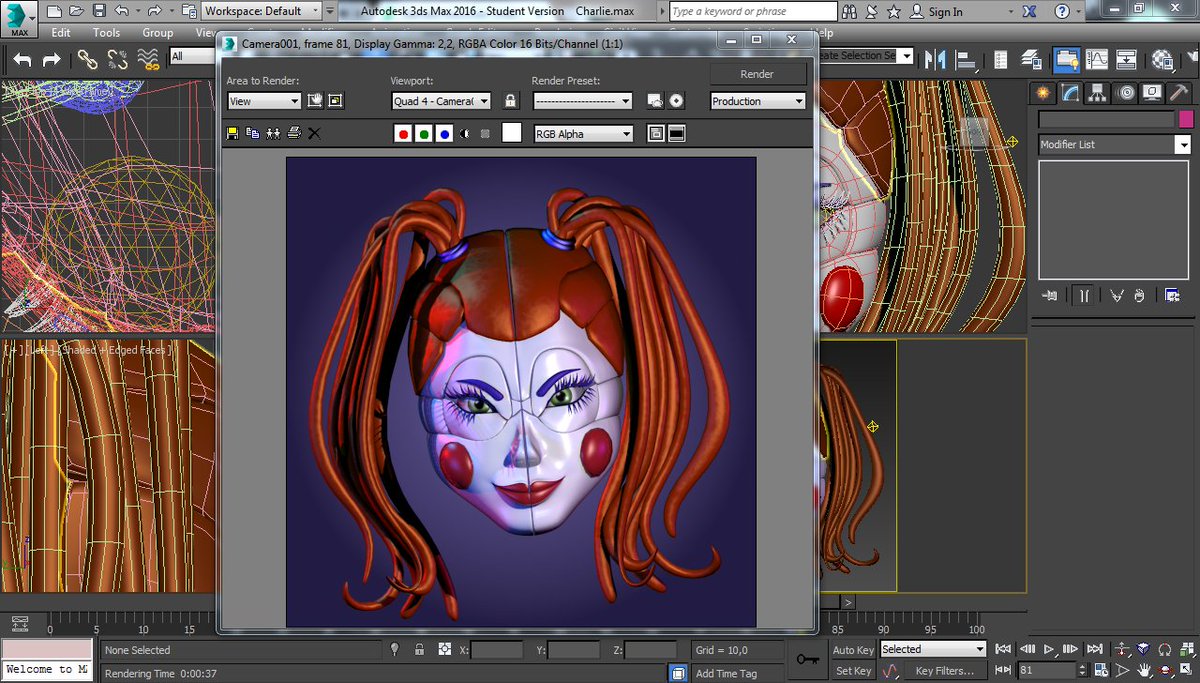Open the Group menu

[158, 33]
